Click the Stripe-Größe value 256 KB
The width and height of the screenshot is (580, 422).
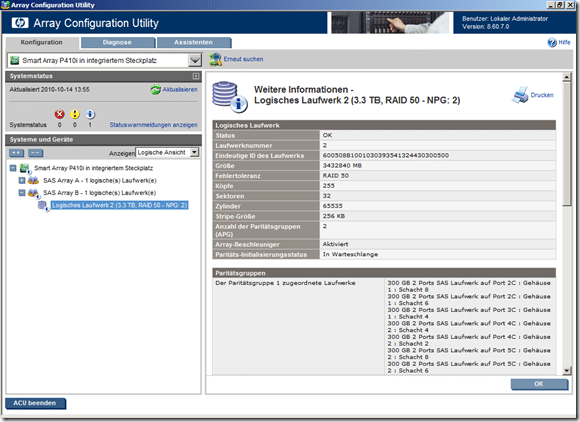pos(438,216)
